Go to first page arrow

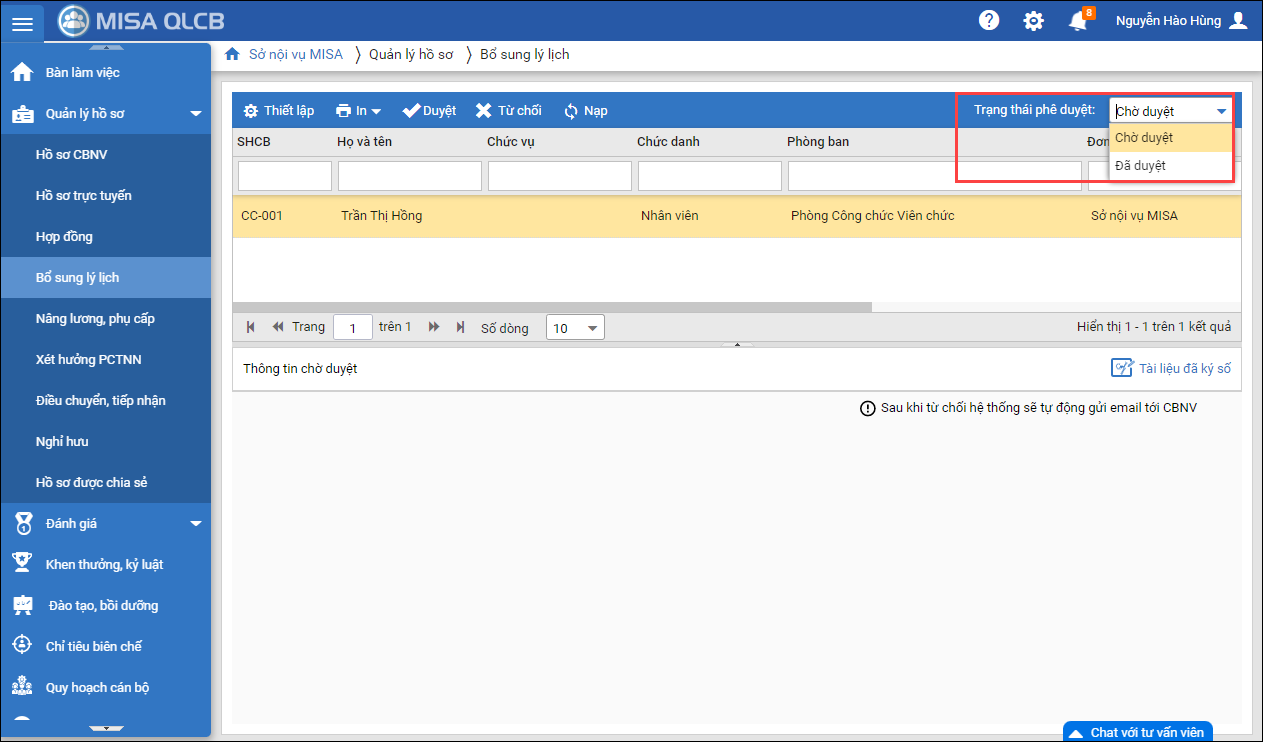click(250, 327)
